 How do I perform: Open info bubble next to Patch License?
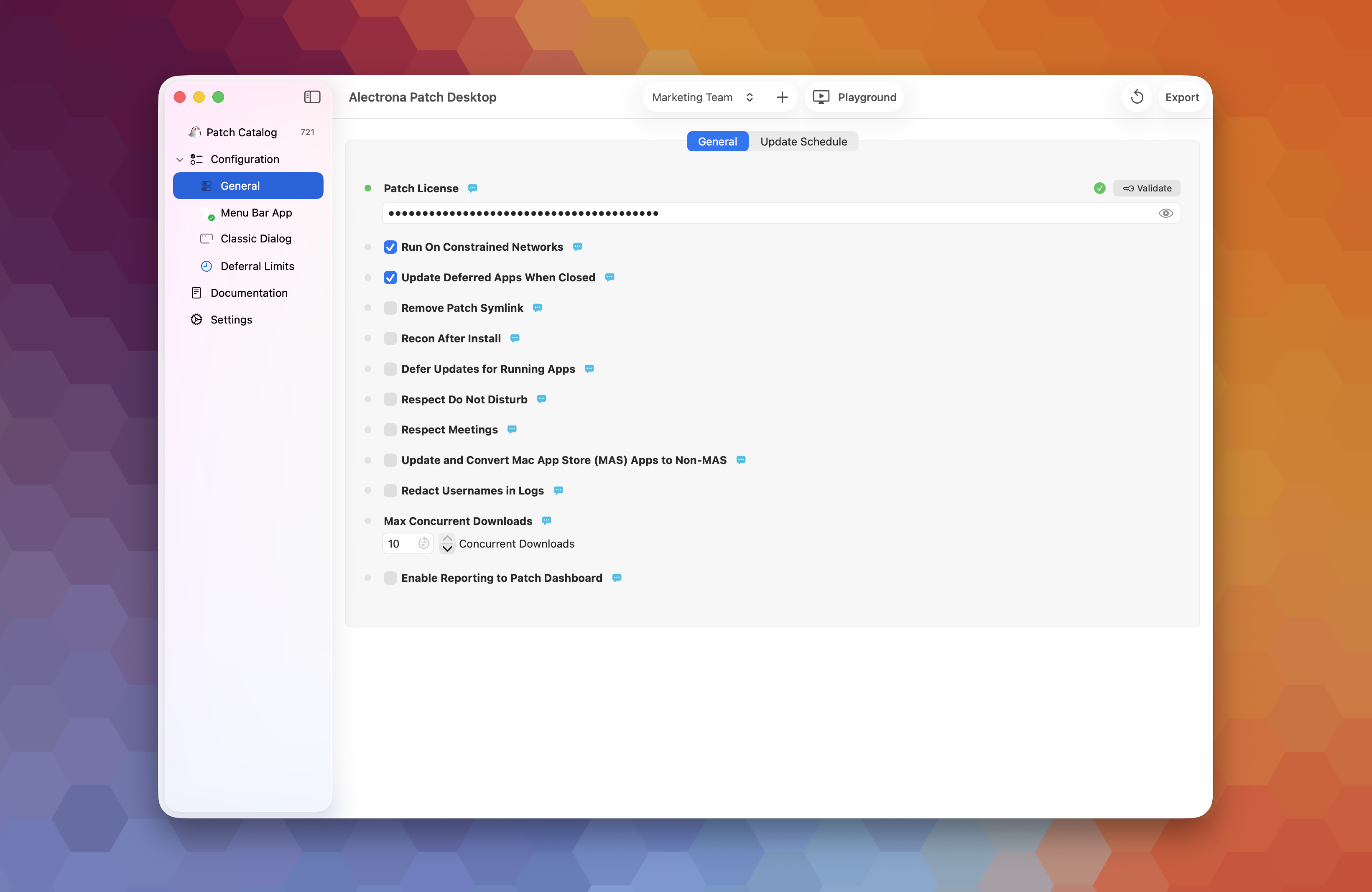pyautogui.click(x=473, y=188)
